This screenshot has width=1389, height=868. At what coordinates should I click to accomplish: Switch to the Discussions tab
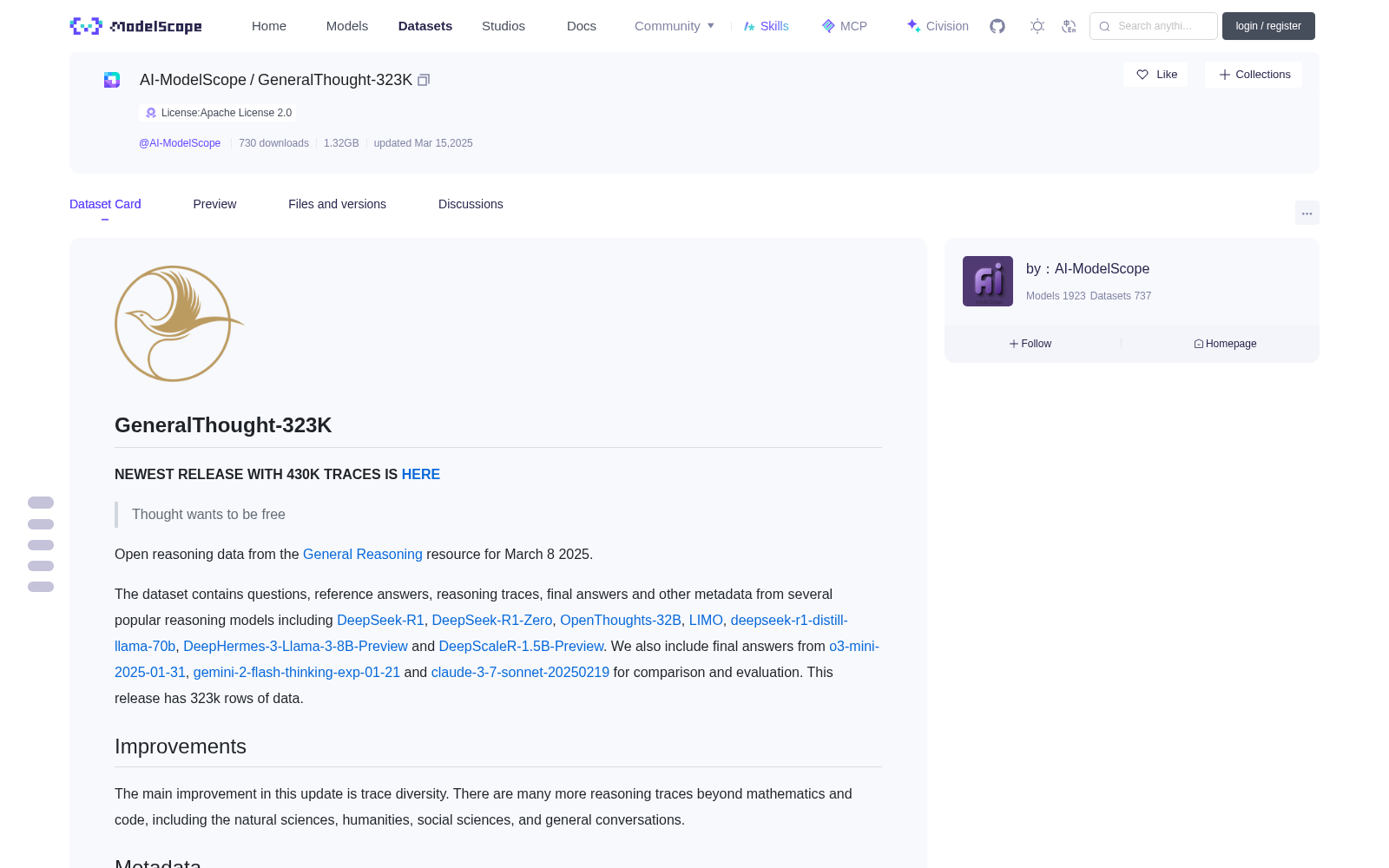(471, 204)
